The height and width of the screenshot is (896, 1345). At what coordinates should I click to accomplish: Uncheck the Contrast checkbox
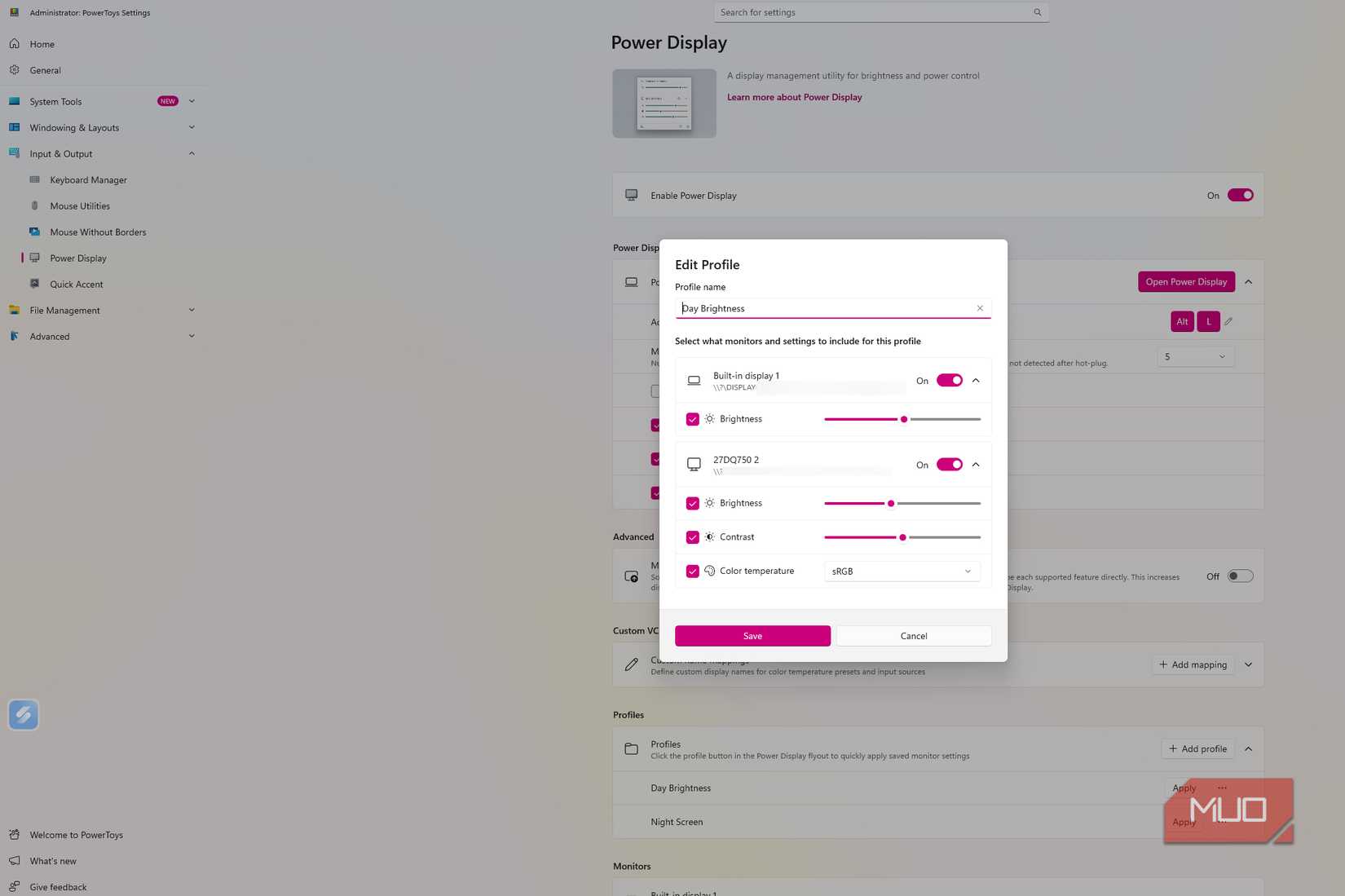(x=692, y=537)
